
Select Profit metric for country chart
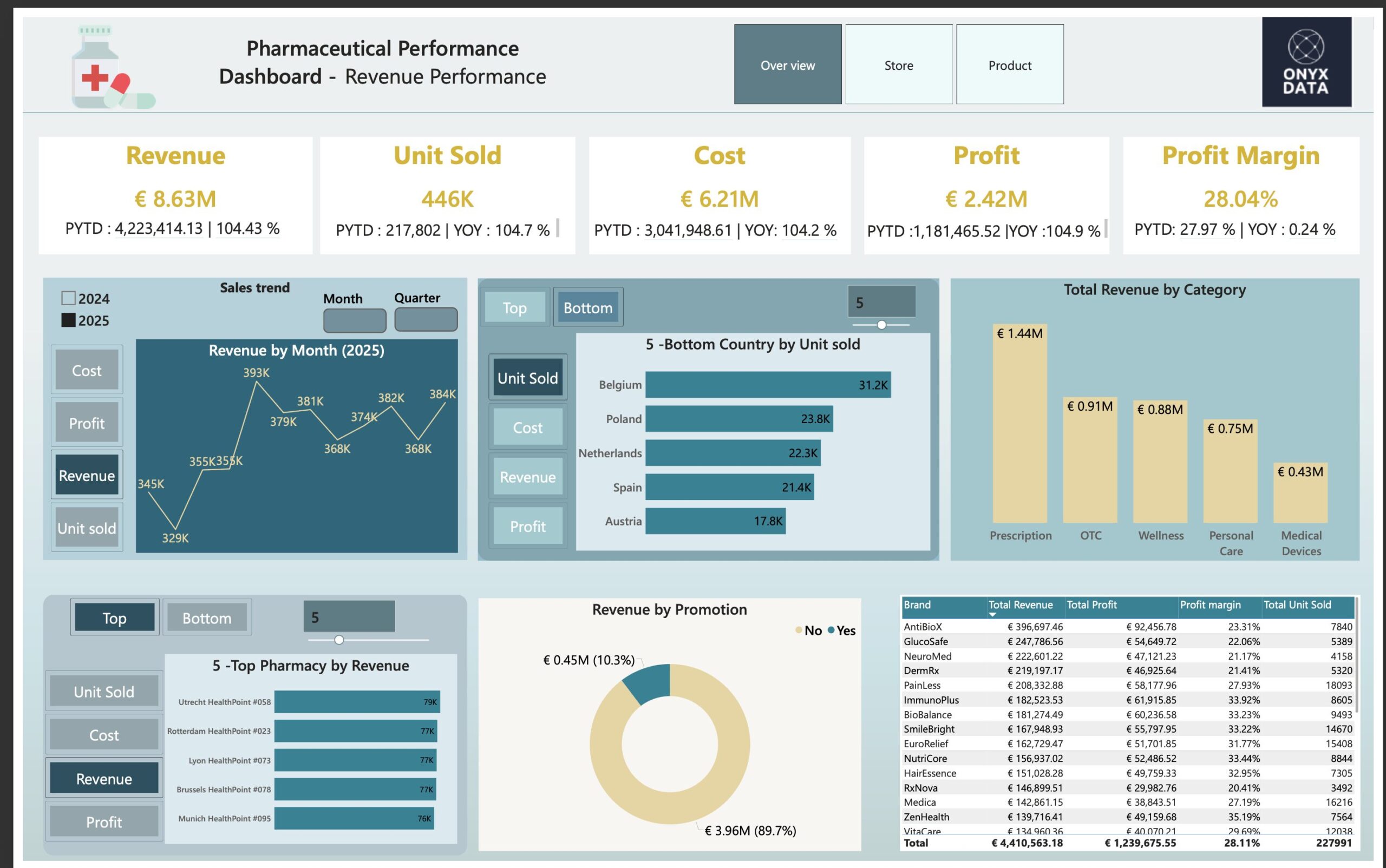527,525
